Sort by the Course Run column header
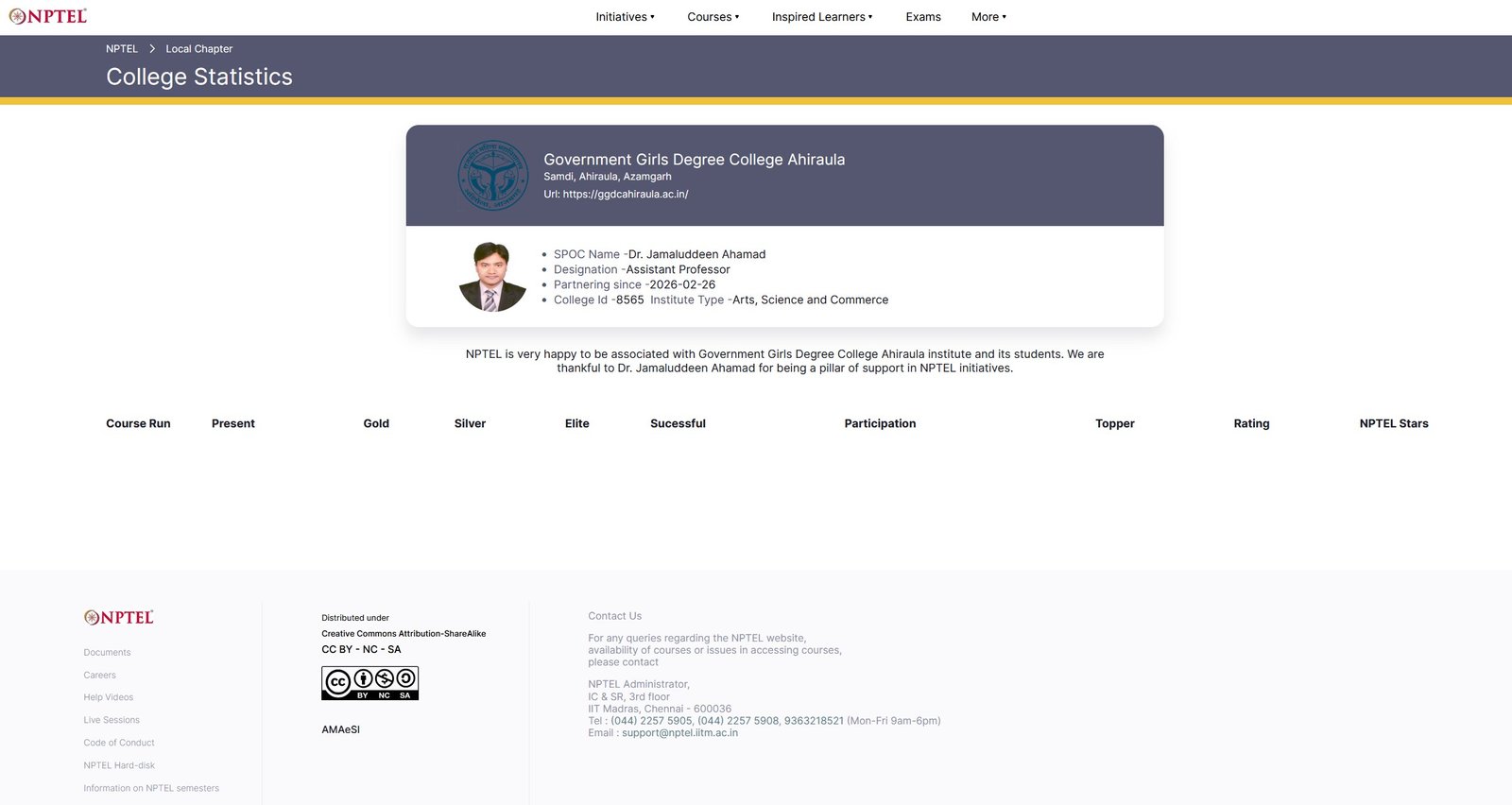Screen dimensions: 1512x805 [x=138, y=424]
